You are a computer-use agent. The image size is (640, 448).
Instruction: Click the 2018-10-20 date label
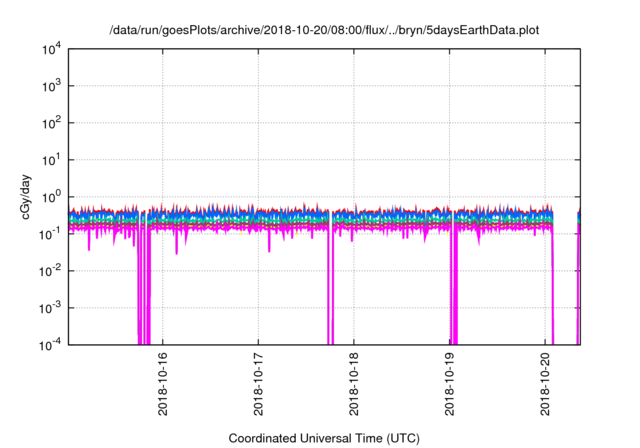(x=545, y=384)
